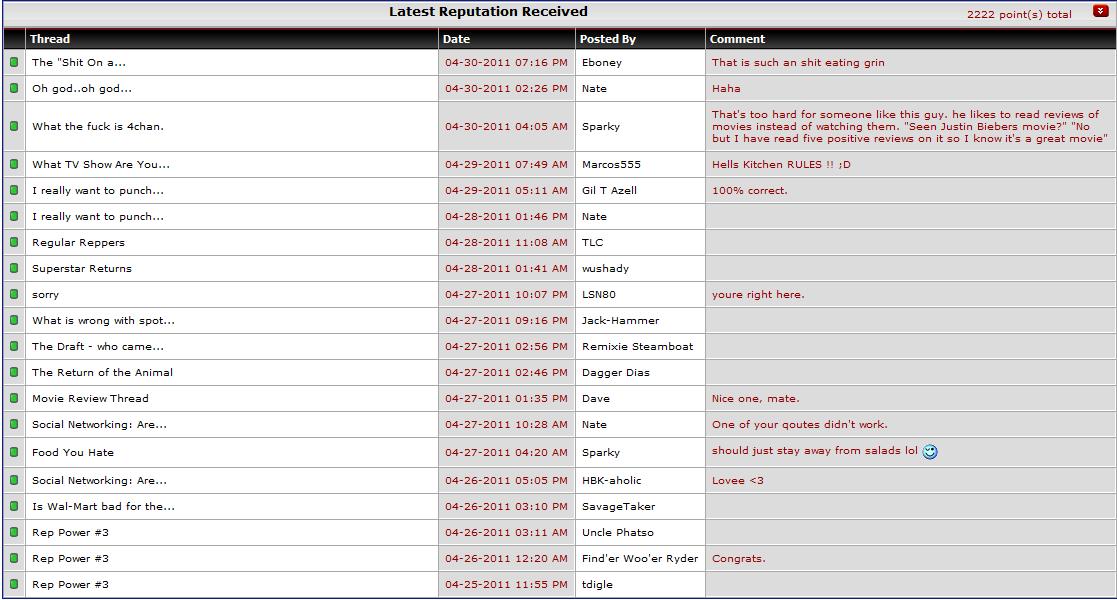The width and height of the screenshot is (1117, 600).
Task: Select poster name 'Remixie Steamboat'
Action: click(638, 346)
